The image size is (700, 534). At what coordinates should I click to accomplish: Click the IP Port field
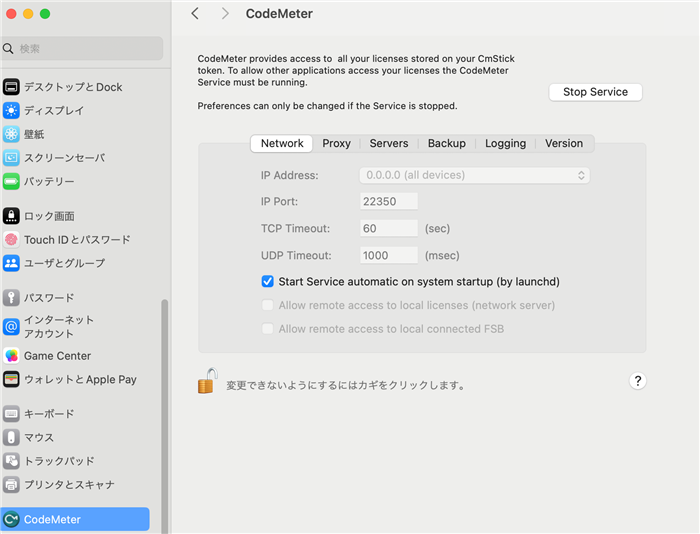389,201
